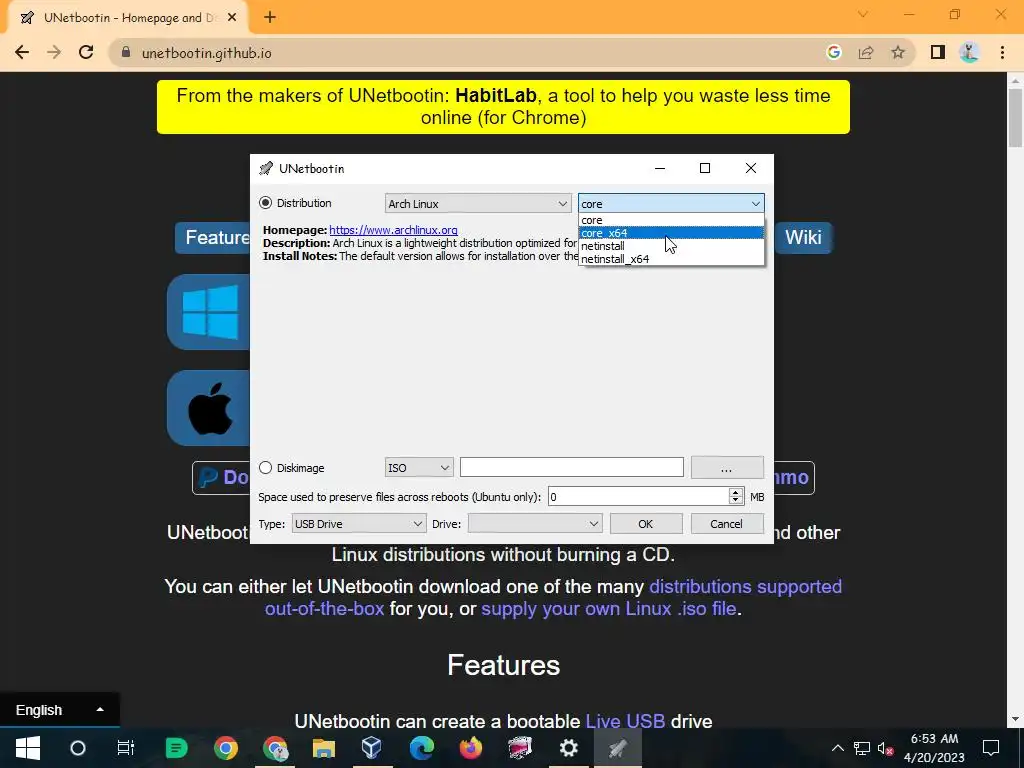Click the Live USB link
This screenshot has height=768, width=1024.
click(625, 721)
